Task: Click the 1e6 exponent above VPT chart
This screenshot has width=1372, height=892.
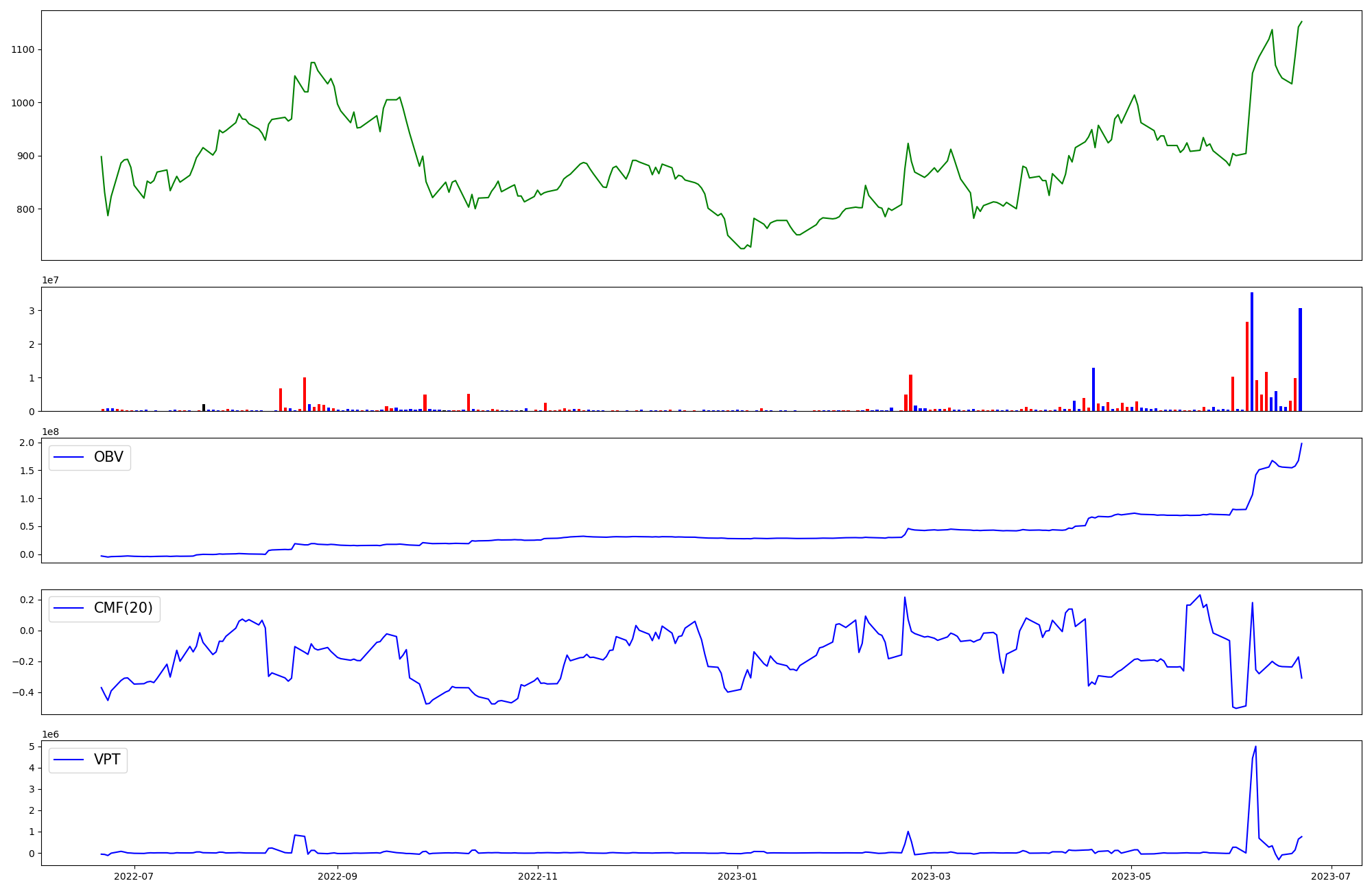Action: 50,734
